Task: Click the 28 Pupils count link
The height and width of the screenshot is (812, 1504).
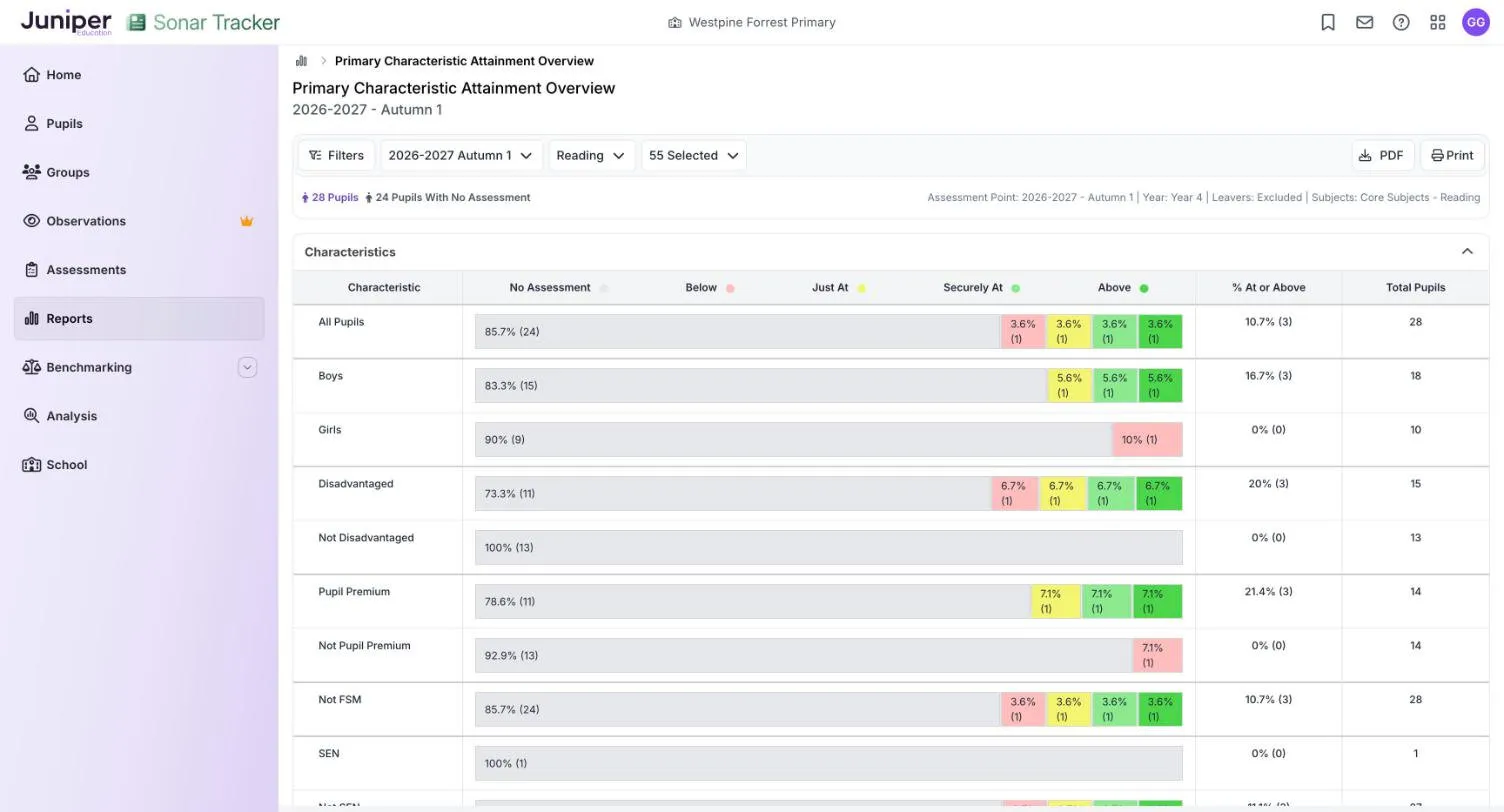Action: (330, 198)
